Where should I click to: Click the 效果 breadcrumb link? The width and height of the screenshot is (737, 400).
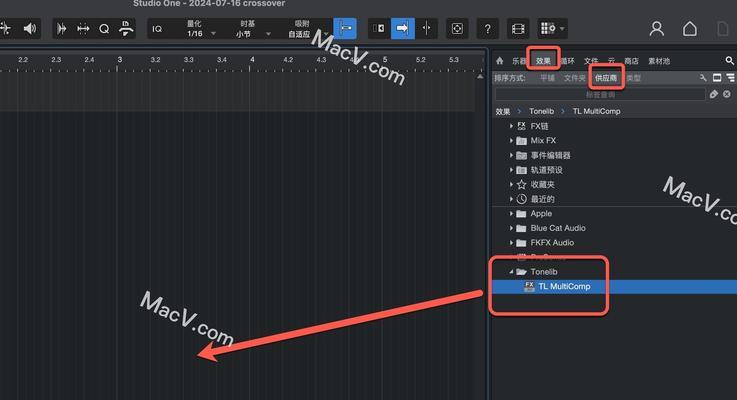503,111
